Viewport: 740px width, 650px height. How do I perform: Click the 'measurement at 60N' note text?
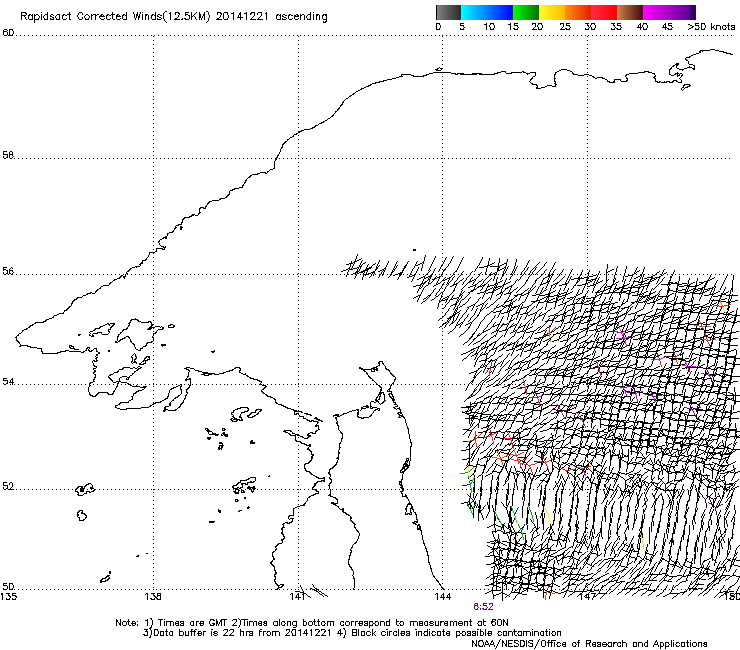461,623
